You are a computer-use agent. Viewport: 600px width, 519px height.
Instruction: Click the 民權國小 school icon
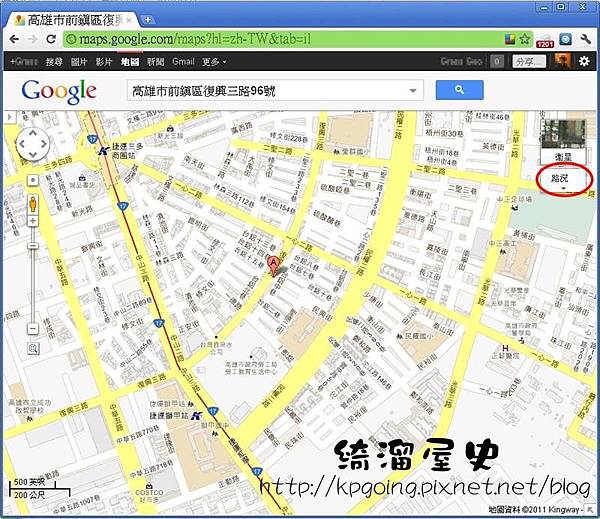coord(400,336)
